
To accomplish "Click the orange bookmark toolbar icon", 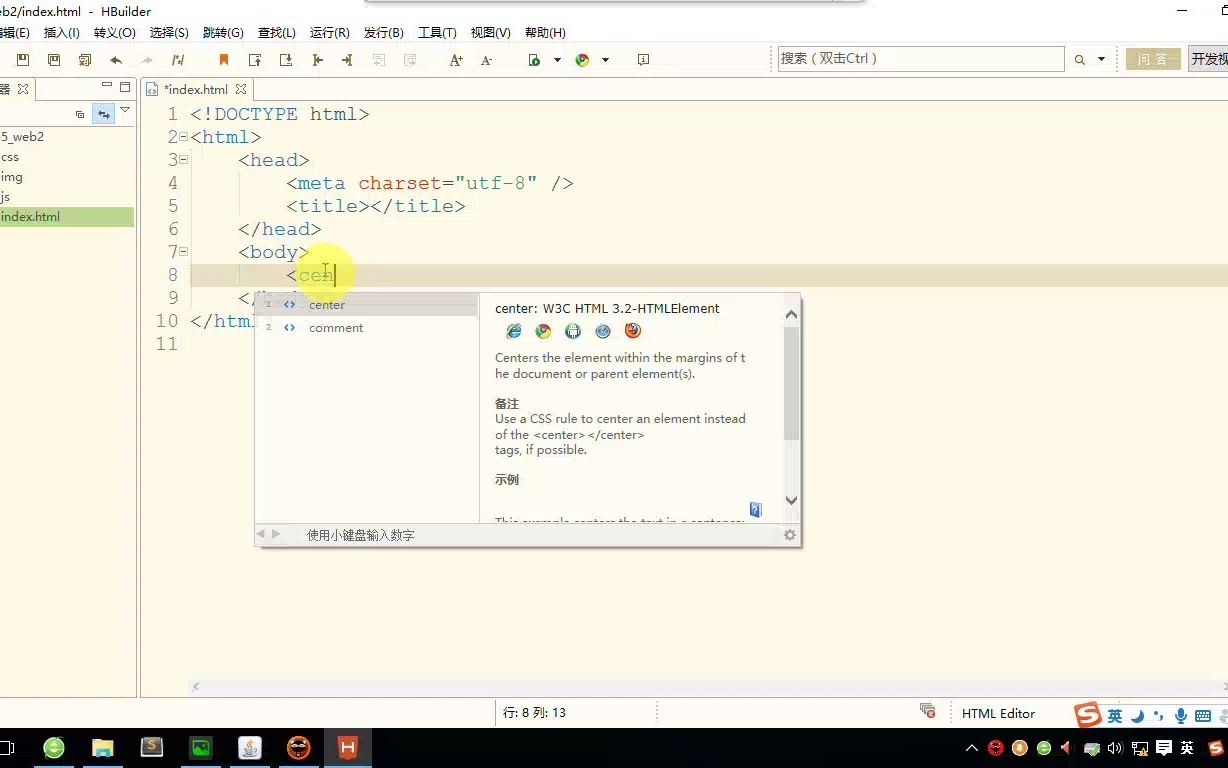I will (x=221, y=60).
